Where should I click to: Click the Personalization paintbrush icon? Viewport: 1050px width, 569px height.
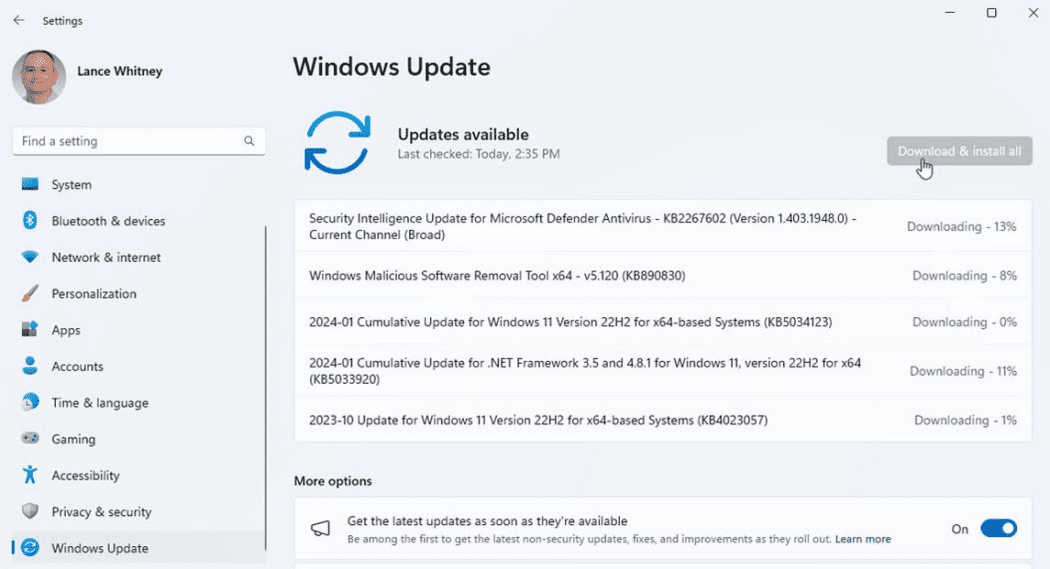(30, 294)
